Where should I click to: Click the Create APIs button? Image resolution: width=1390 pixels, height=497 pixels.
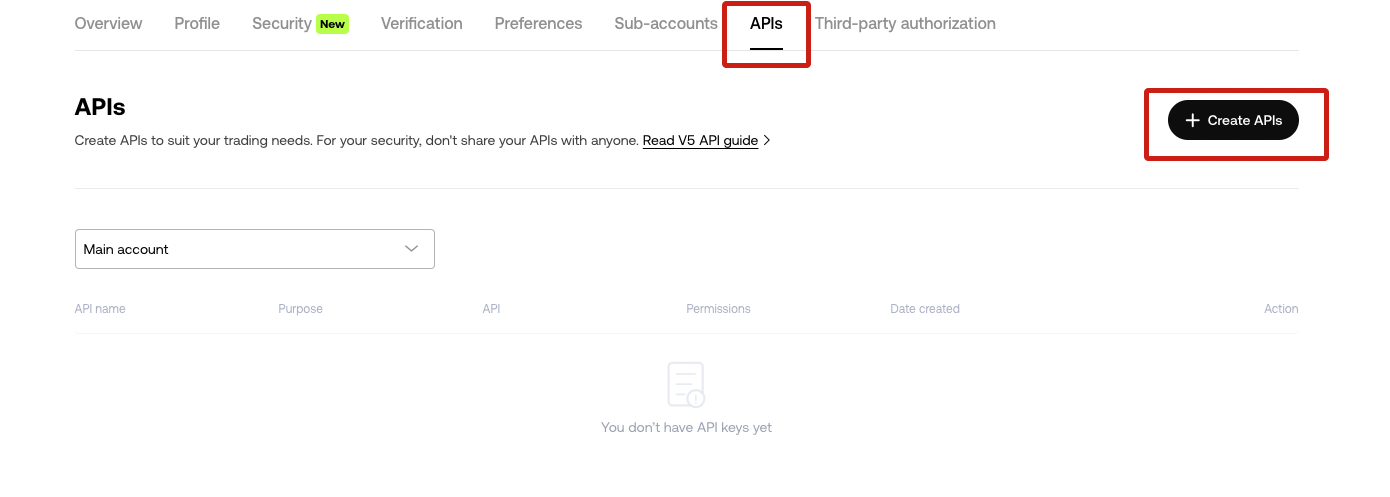click(1233, 120)
